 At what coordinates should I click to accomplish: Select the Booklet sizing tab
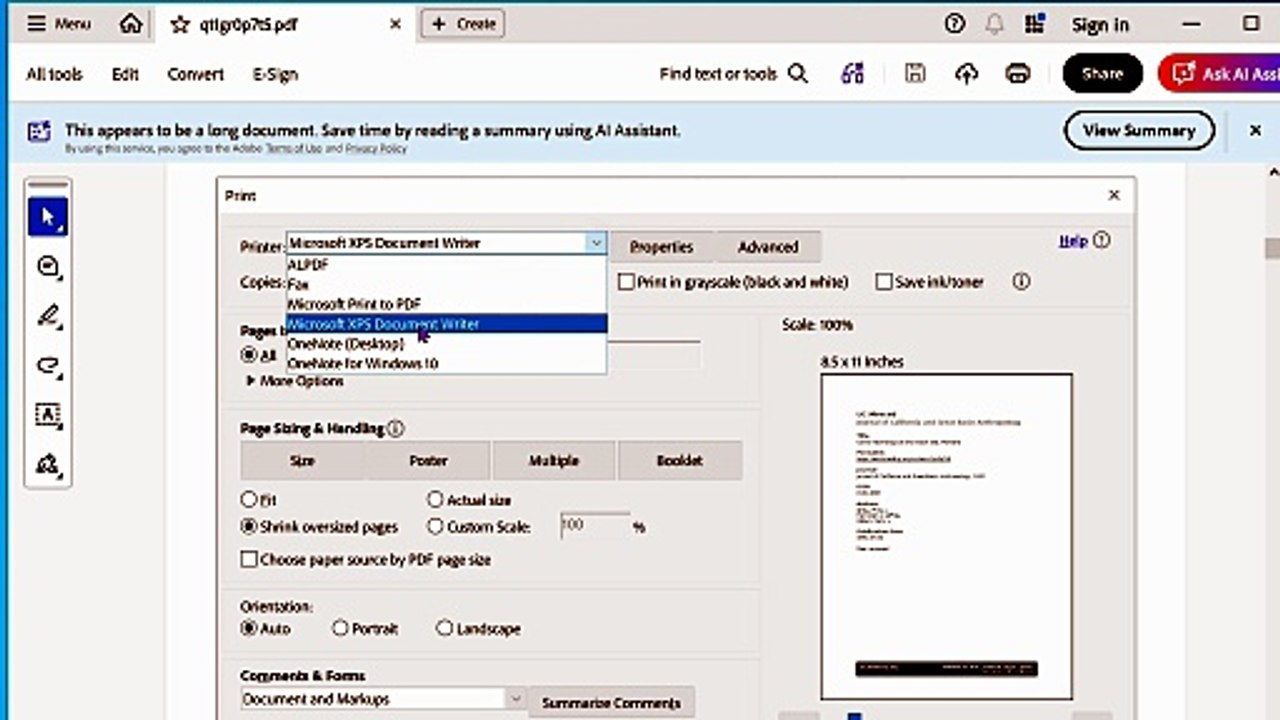680,461
